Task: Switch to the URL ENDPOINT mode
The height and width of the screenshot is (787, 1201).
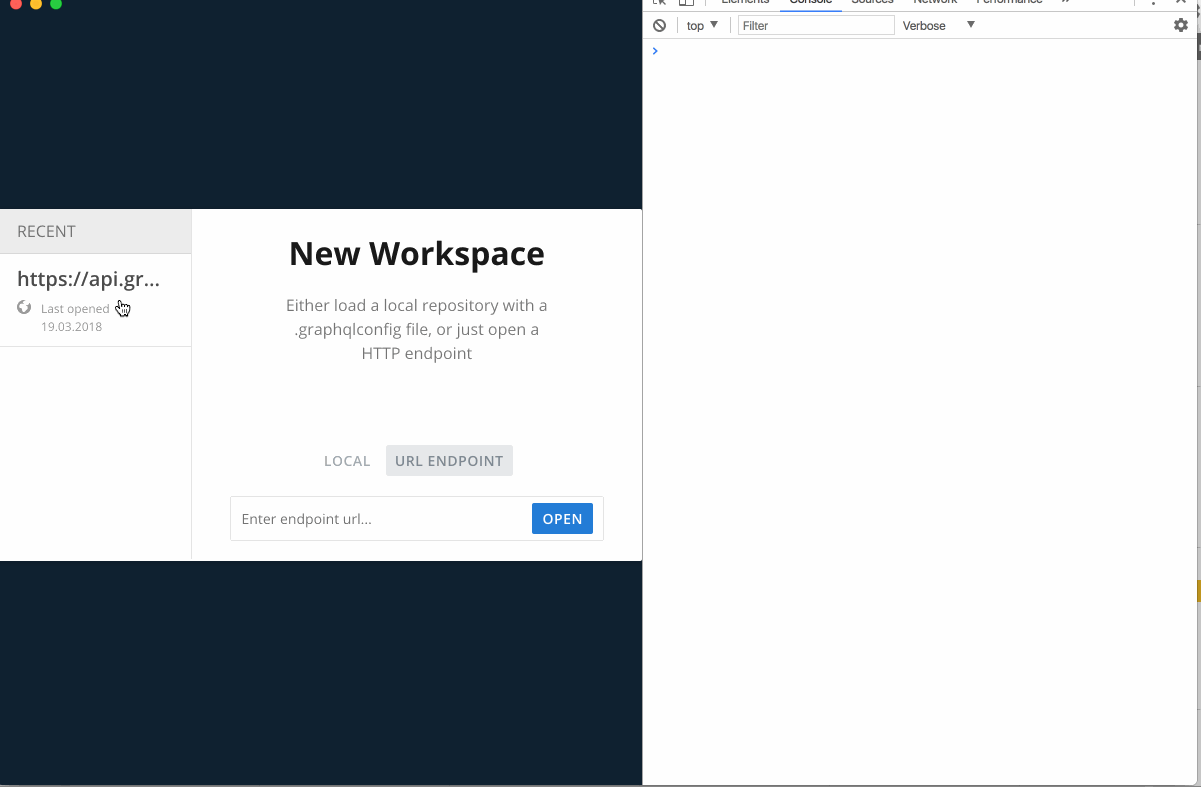Action: click(x=449, y=460)
